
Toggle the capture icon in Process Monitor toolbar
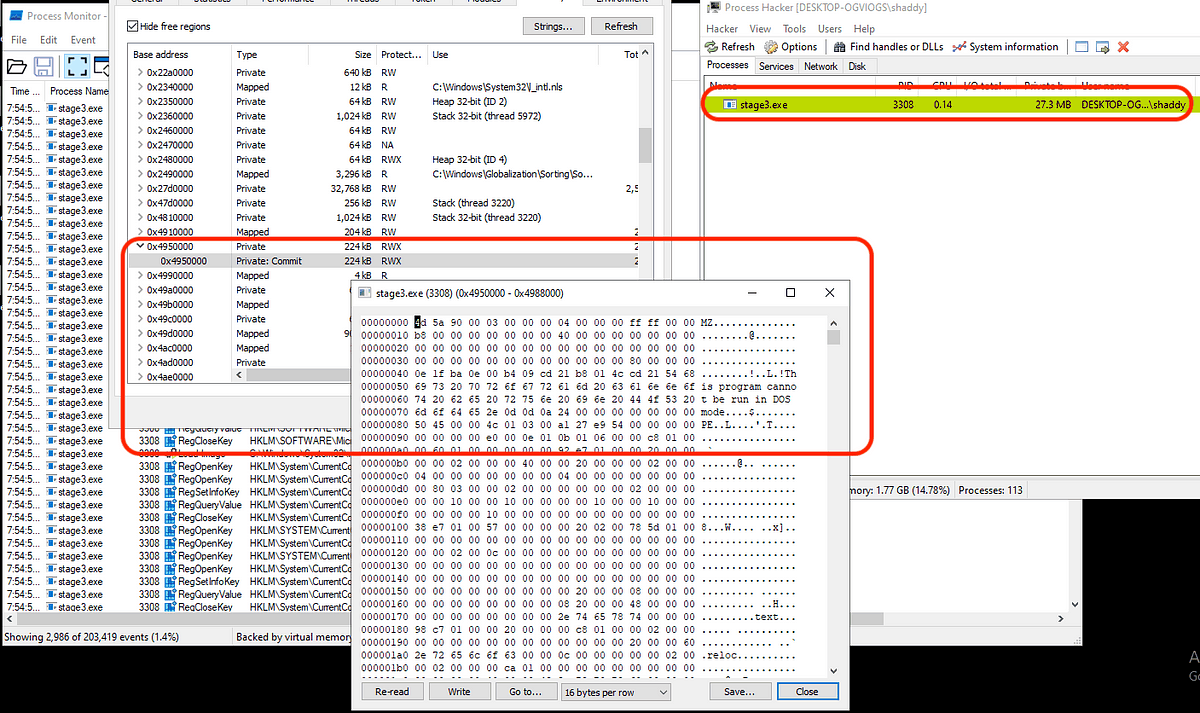pyautogui.click(x=77, y=67)
